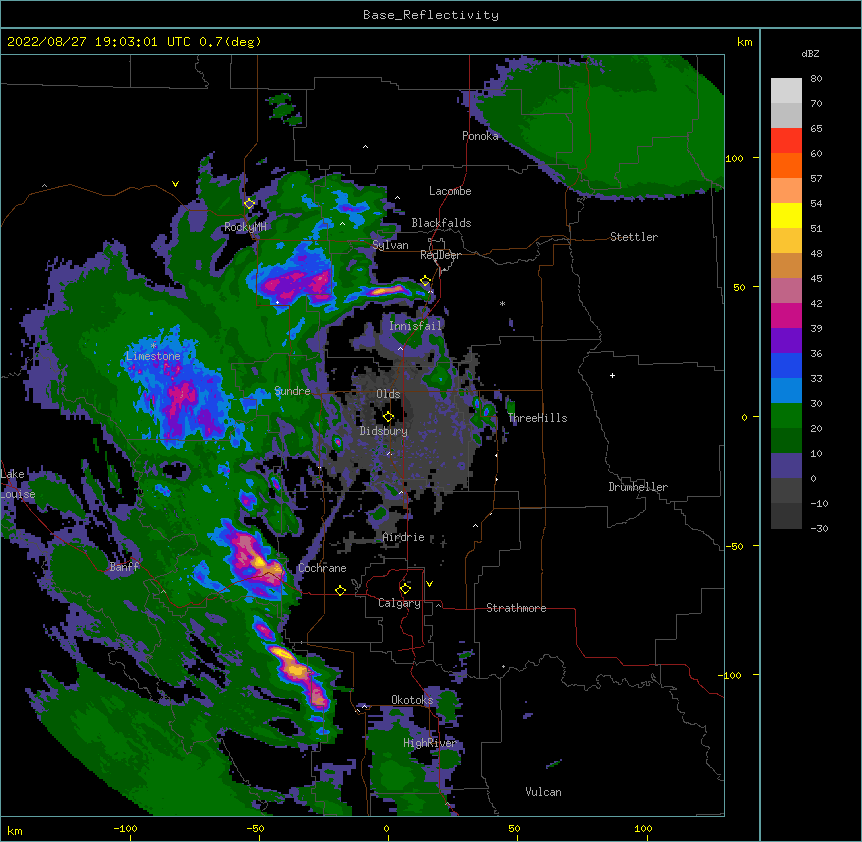
Task: Click the km unit label at top right
Action: tap(745, 42)
